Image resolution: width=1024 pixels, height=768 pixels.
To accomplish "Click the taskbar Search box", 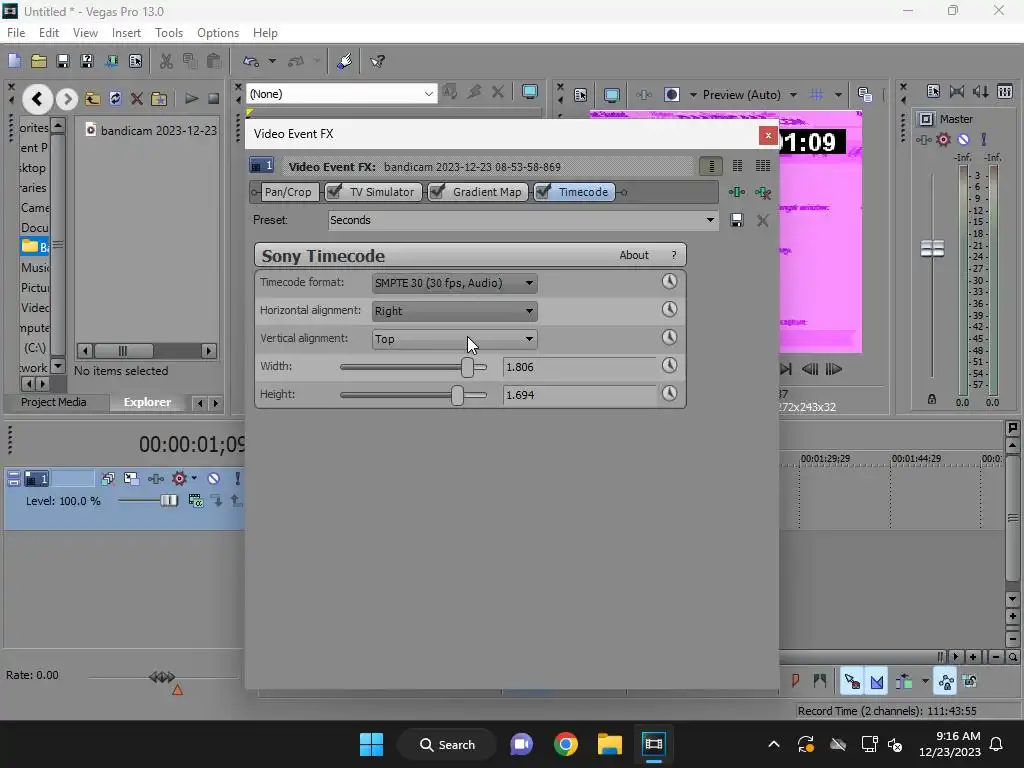I will point(447,744).
